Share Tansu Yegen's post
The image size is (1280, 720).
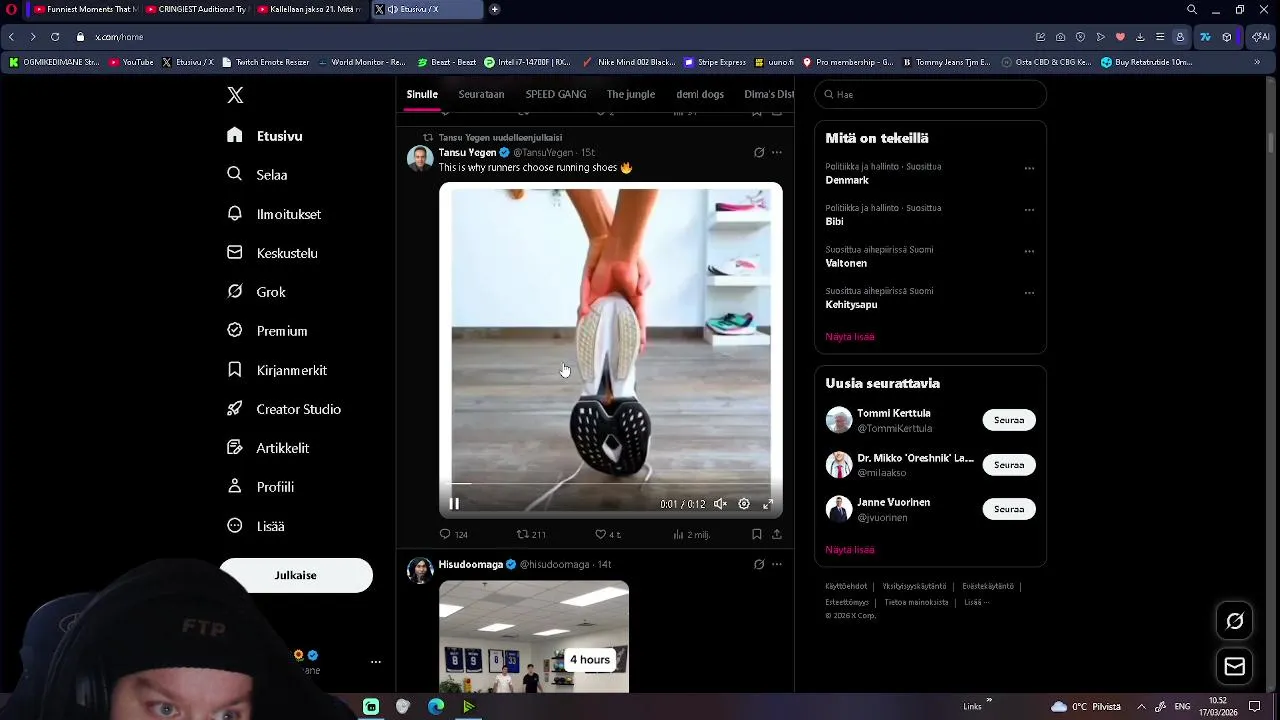click(x=777, y=535)
